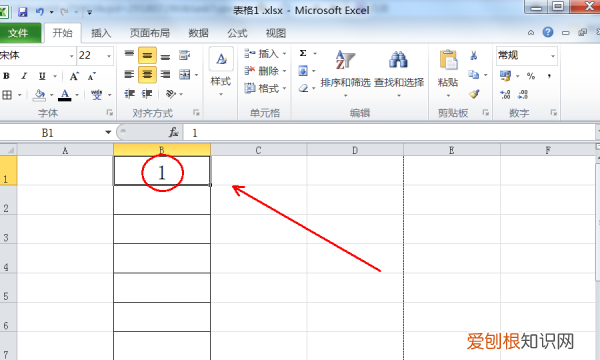This screenshot has height=360, width=600.
Task: Toggle underline formatting
Action: 42,76
